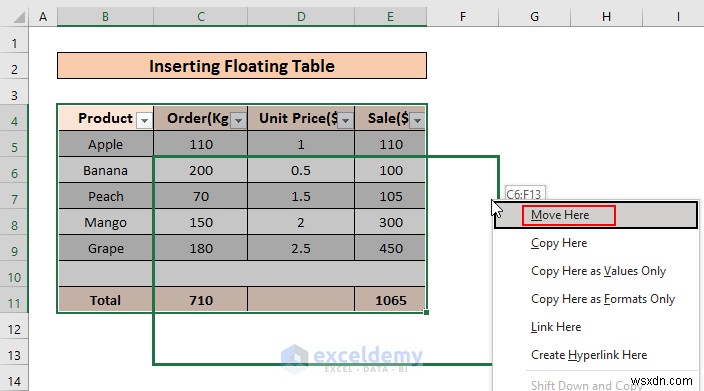The height and width of the screenshot is (391, 704).
Task: Open the Product column filter dropdown
Action: tap(144, 121)
